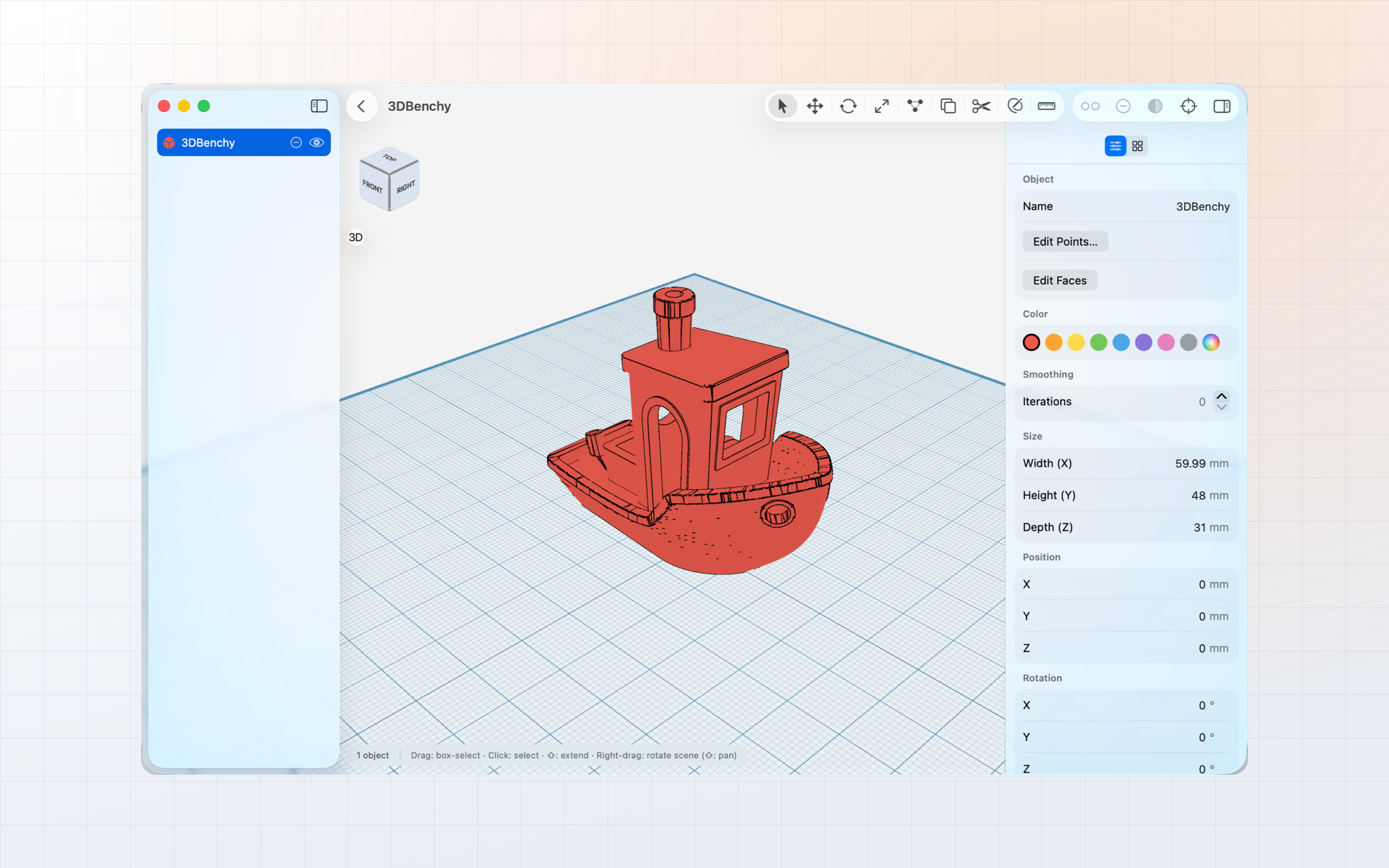The height and width of the screenshot is (868, 1389).
Task: Toggle the 3D view mode button
Action: [356, 237]
